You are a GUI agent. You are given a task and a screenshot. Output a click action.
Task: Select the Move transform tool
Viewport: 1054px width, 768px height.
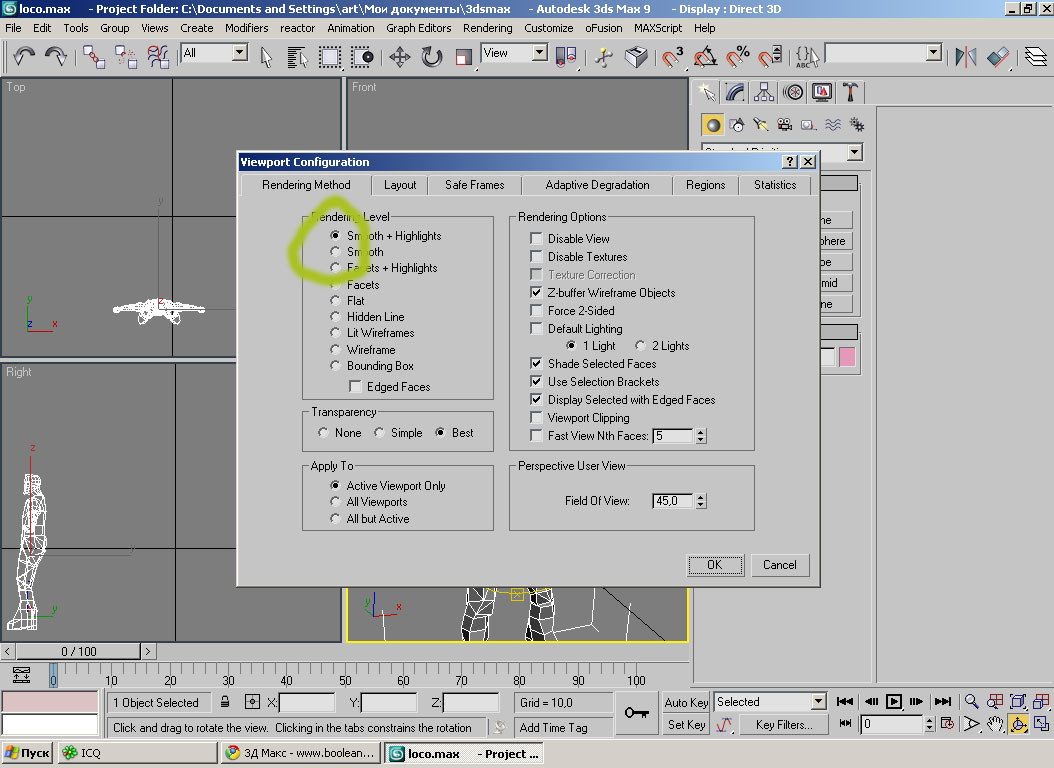(399, 56)
